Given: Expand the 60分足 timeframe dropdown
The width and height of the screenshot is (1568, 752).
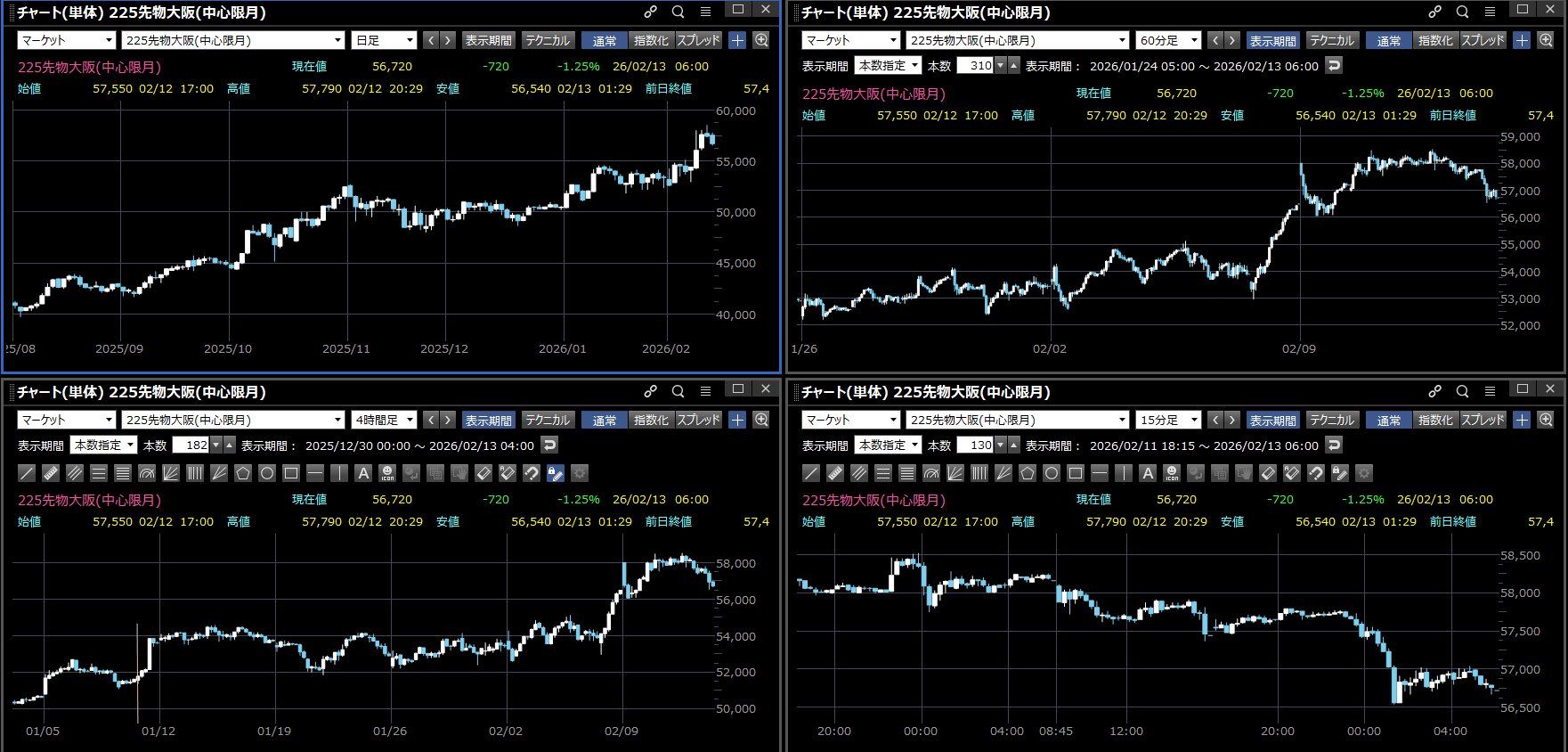Looking at the screenshot, I should (x=1169, y=40).
